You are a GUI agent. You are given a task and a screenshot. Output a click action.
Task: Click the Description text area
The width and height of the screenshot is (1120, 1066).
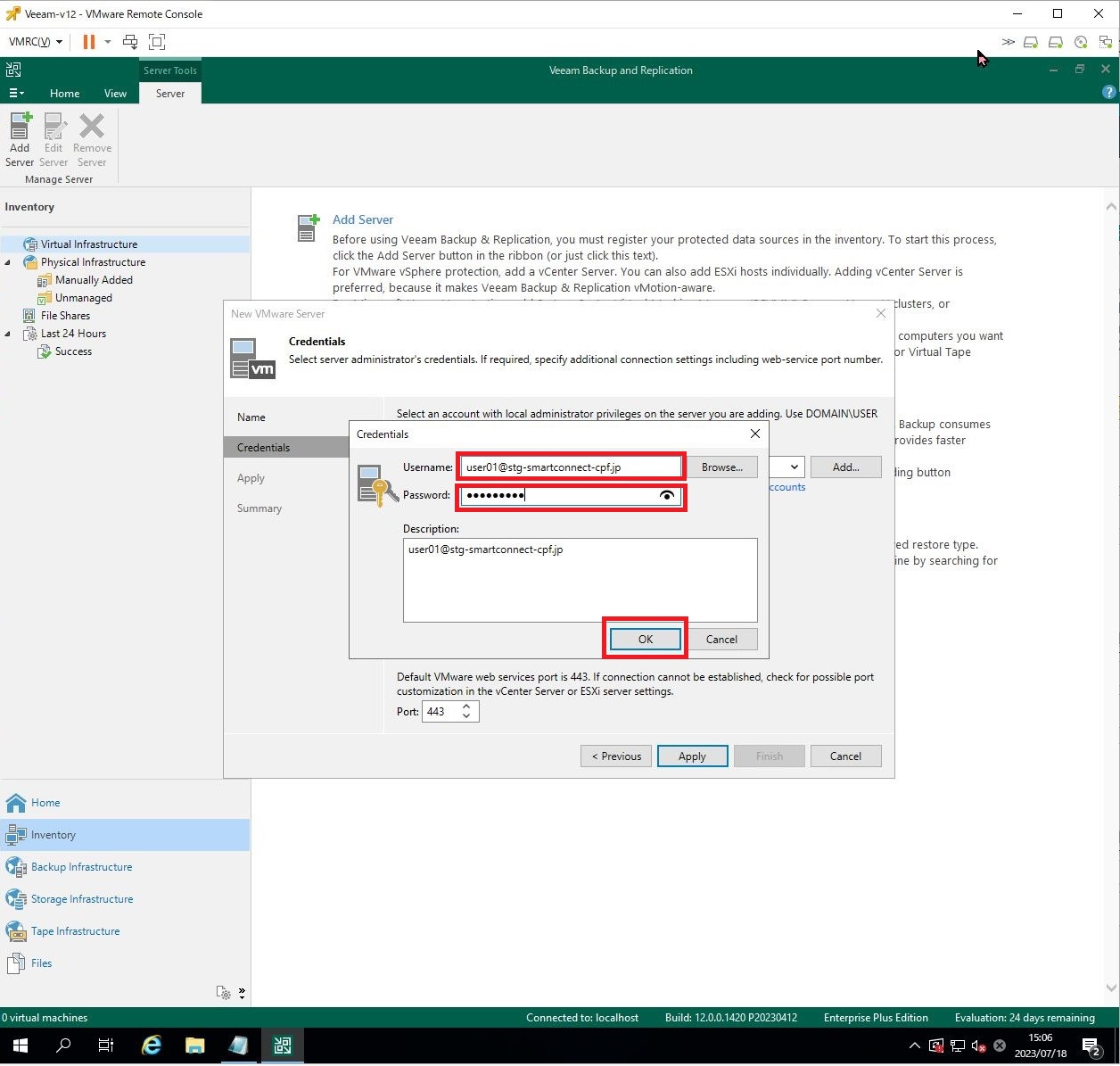pos(580,580)
